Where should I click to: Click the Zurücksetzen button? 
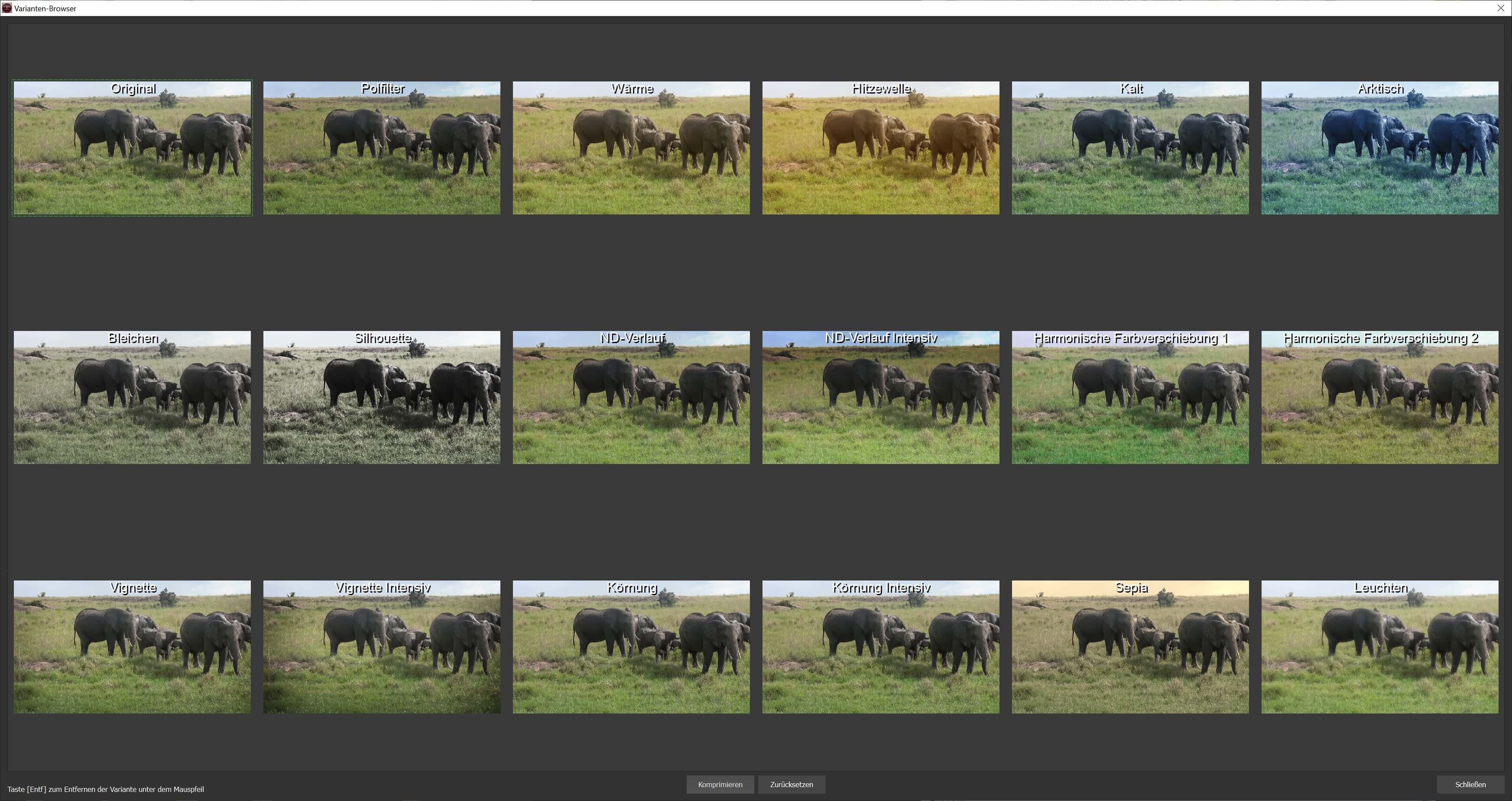pyautogui.click(x=791, y=785)
